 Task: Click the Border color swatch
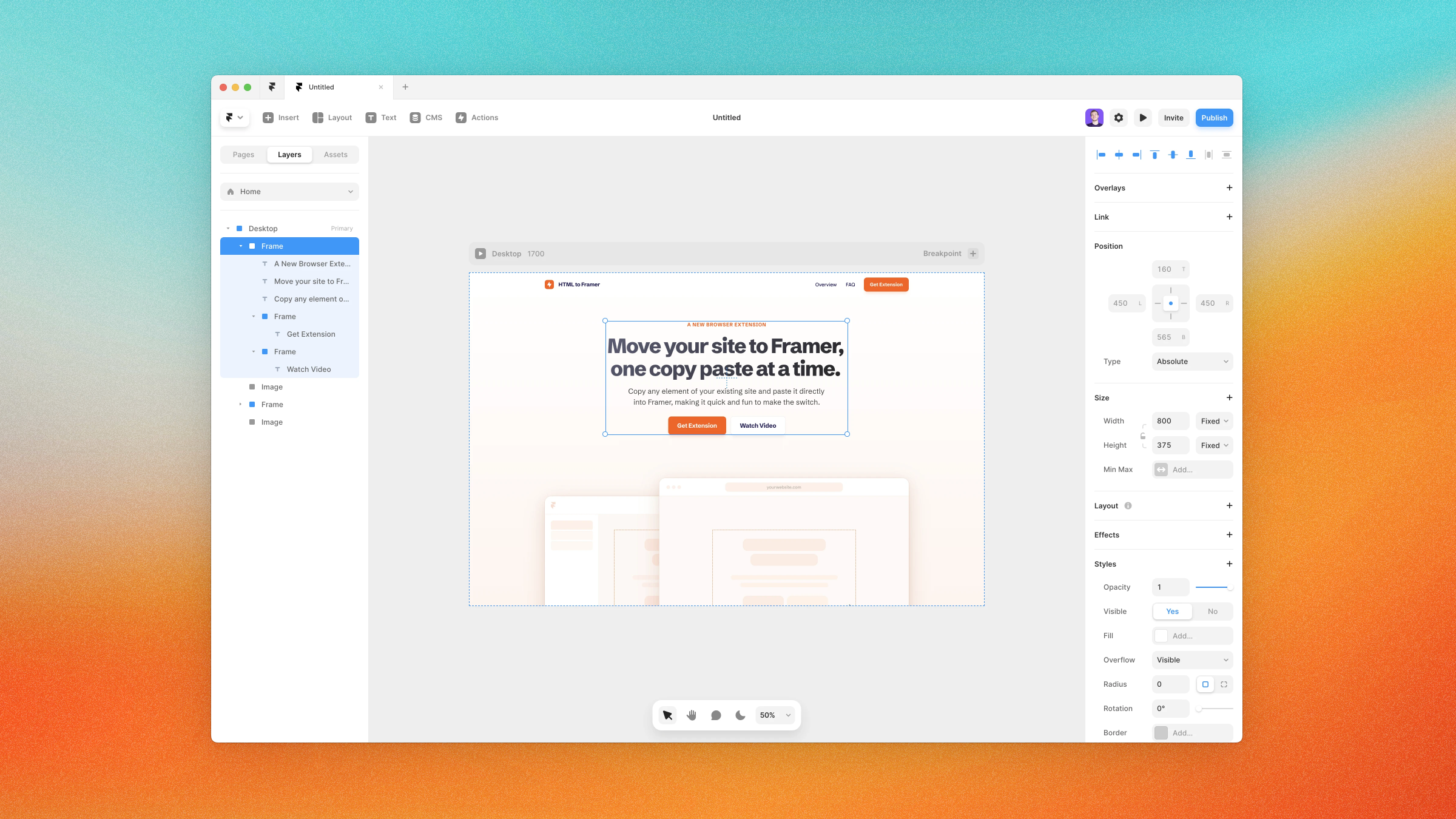coord(1161,733)
